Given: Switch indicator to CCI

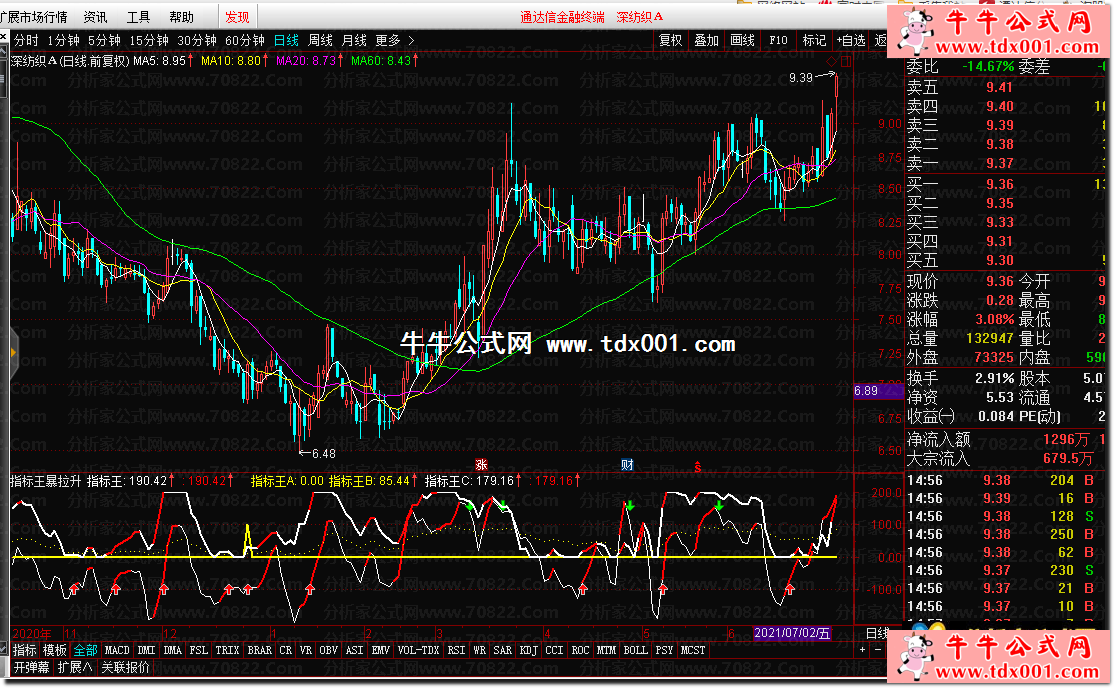Looking at the screenshot, I should [x=554, y=650].
